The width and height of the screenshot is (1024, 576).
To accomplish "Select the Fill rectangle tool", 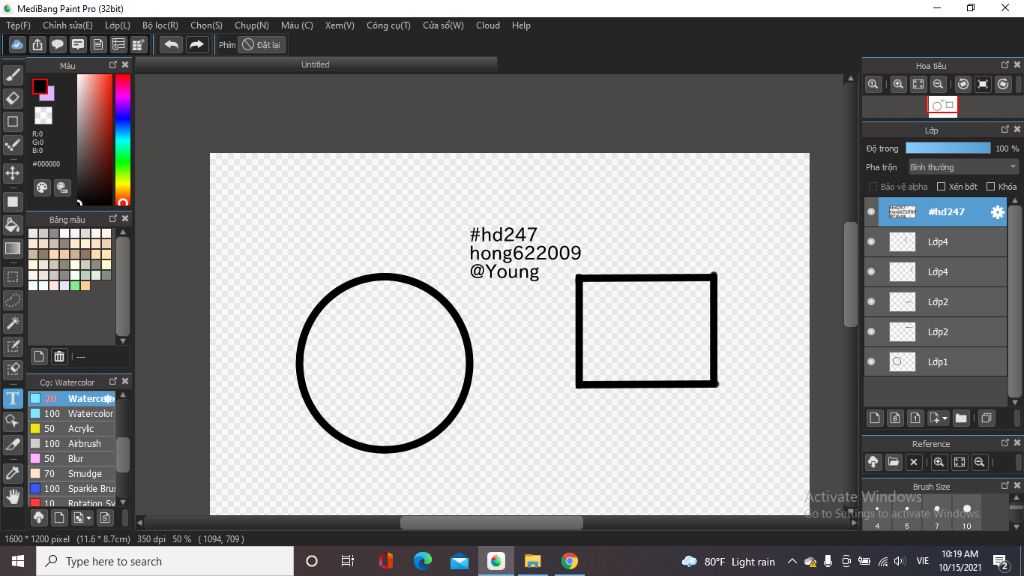I will (12, 202).
